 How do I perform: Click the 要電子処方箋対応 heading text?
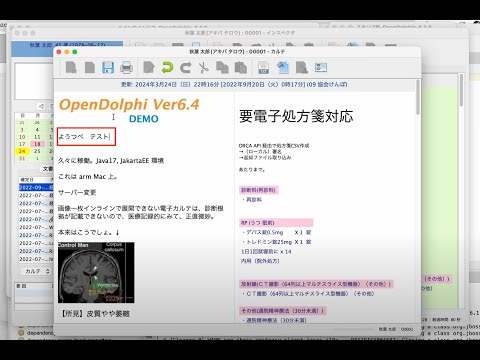tap(296, 116)
